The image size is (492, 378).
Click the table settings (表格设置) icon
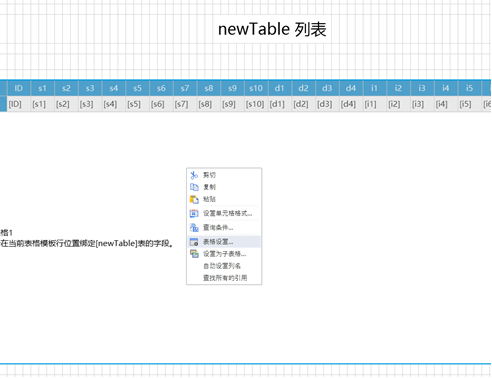click(194, 242)
